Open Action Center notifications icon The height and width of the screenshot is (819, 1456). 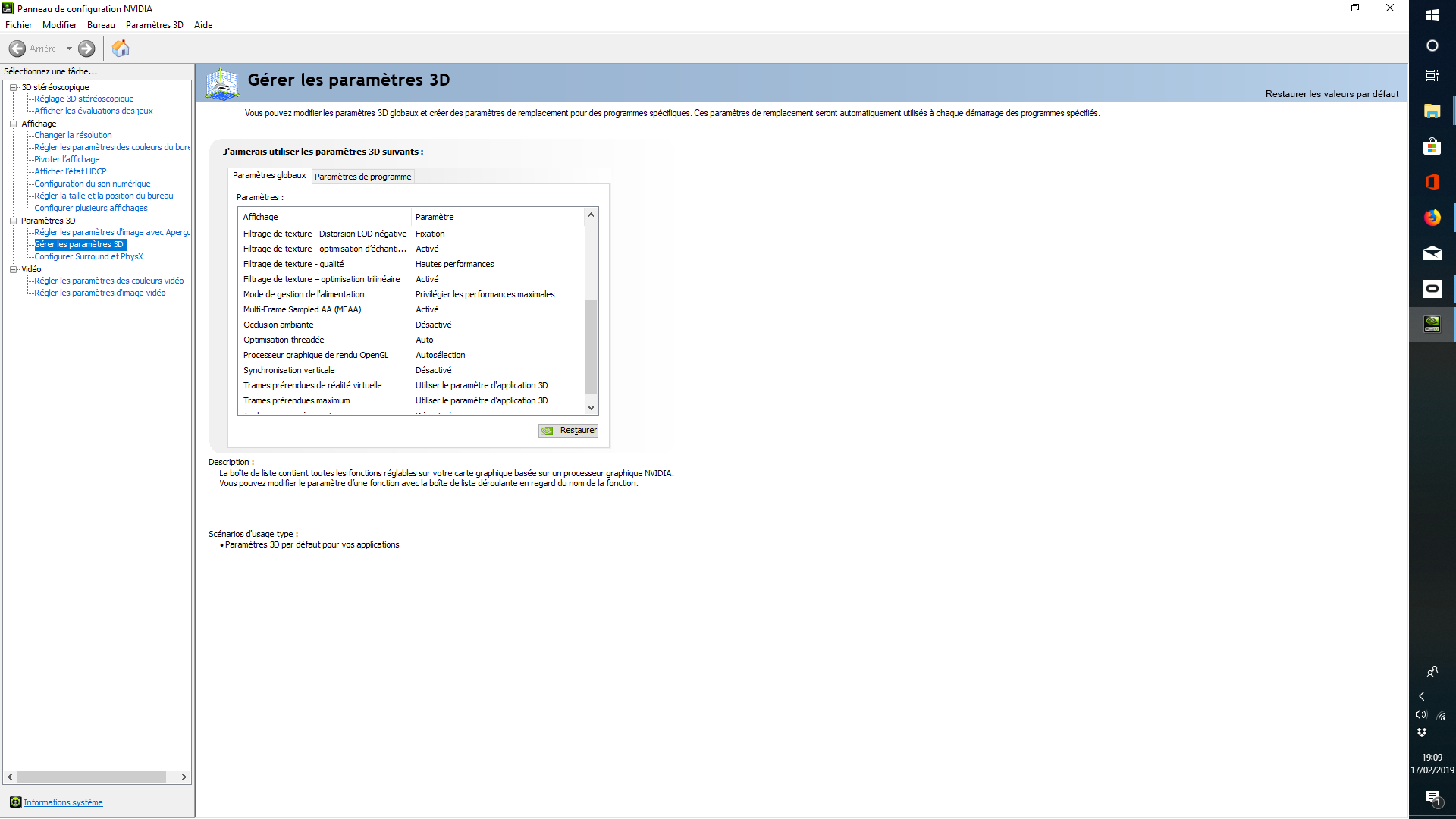point(1432,798)
